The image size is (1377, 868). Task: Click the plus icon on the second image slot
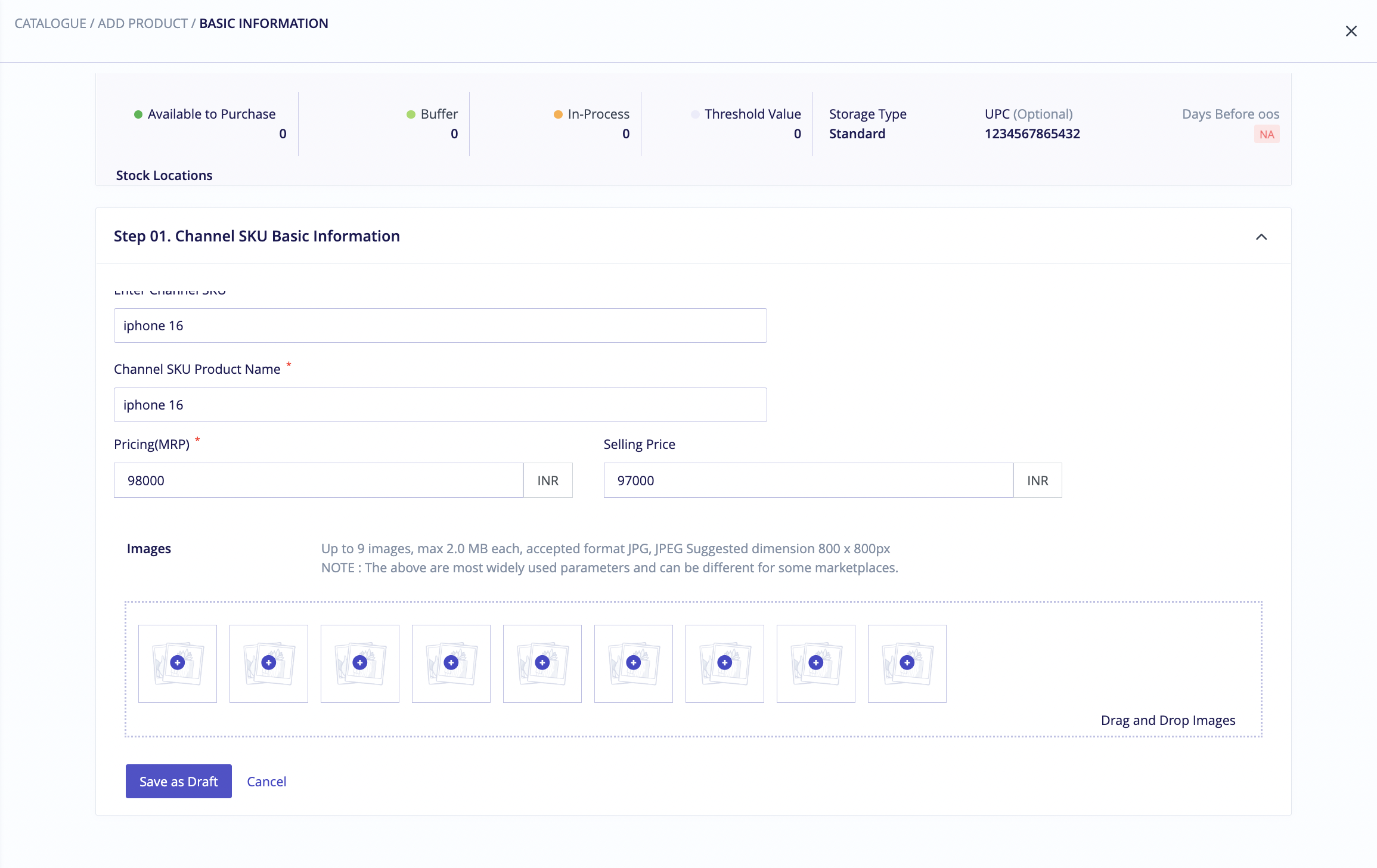click(x=269, y=664)
